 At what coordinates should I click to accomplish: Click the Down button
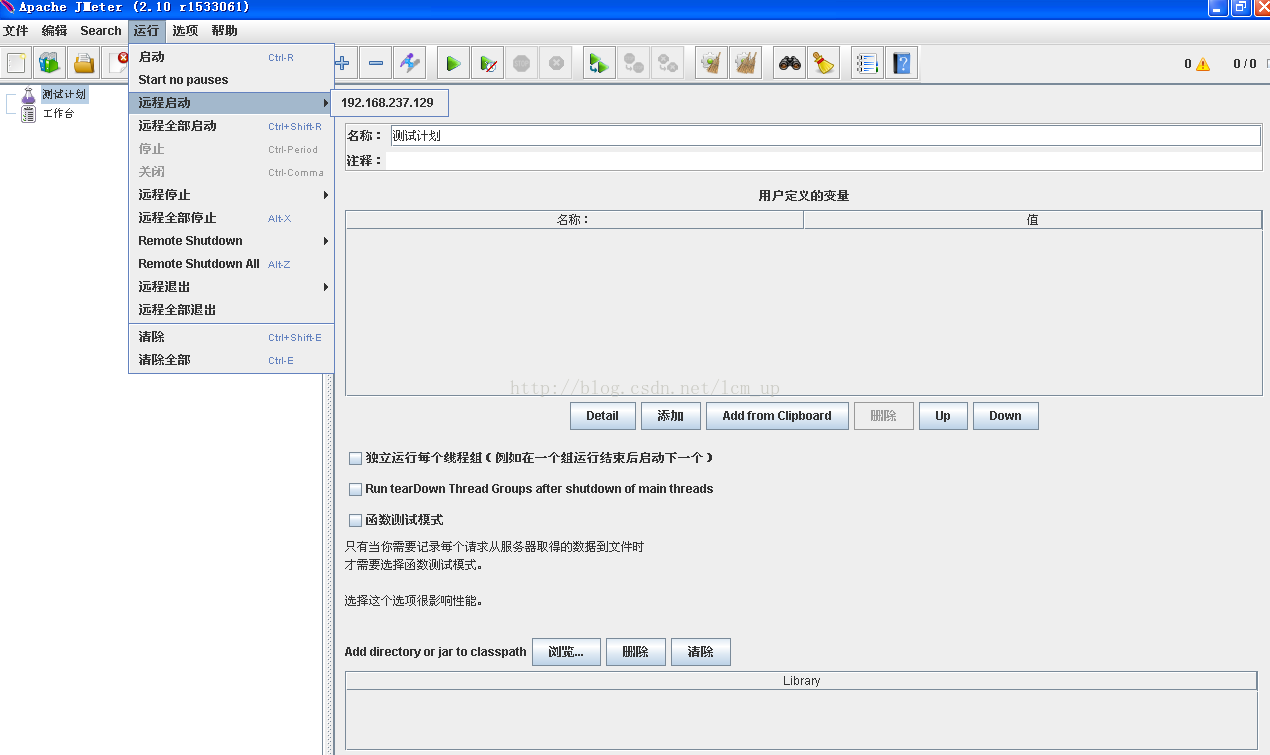click(1006, 416)
